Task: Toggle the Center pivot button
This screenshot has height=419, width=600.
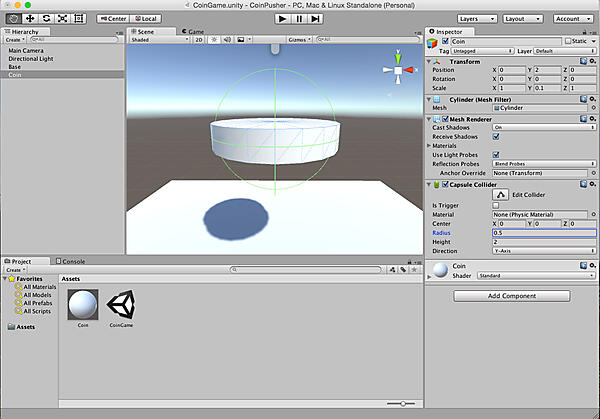Action: (112, 18)
